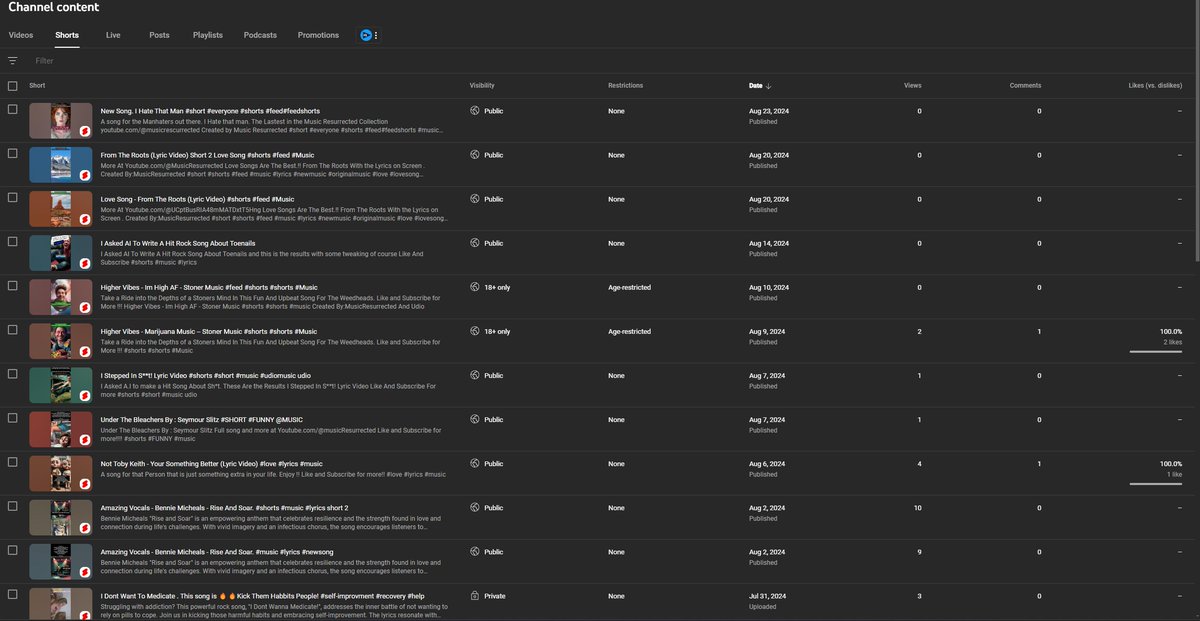
Task: Switch to the Videos tab
Action: [x=21, y=35]
